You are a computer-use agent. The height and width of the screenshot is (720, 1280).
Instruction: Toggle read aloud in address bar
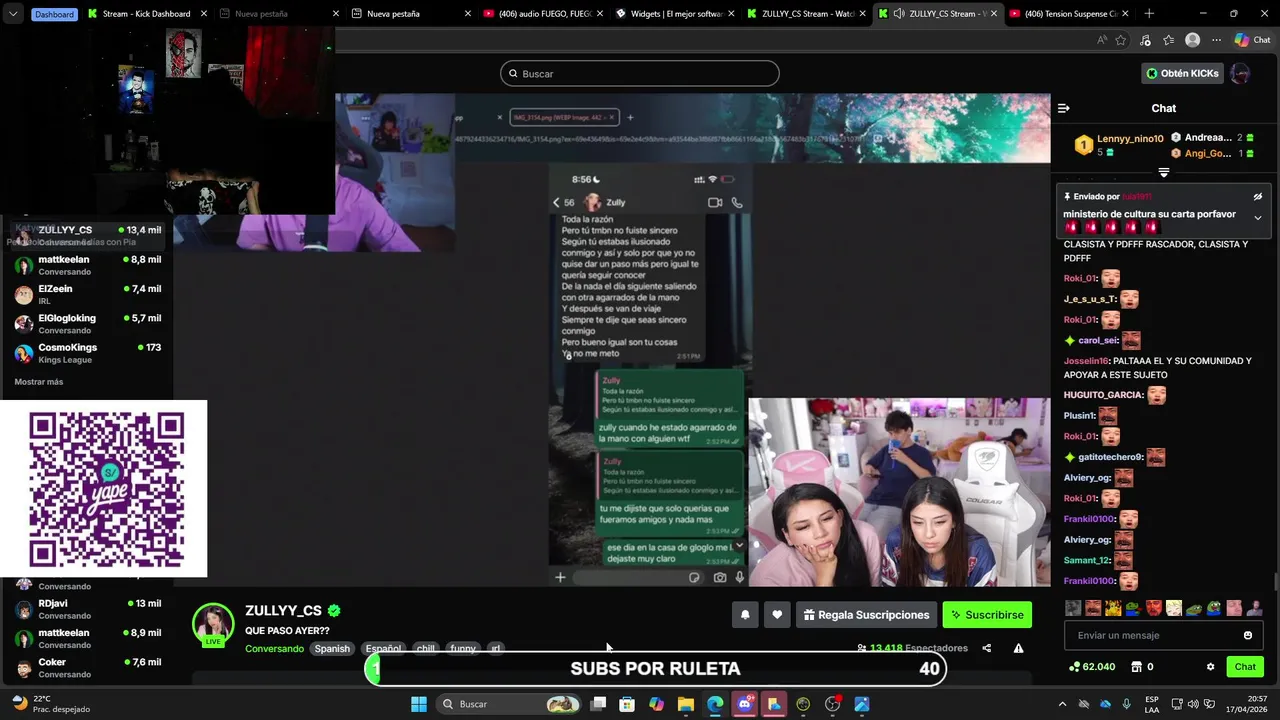(x=1101, y=40)
